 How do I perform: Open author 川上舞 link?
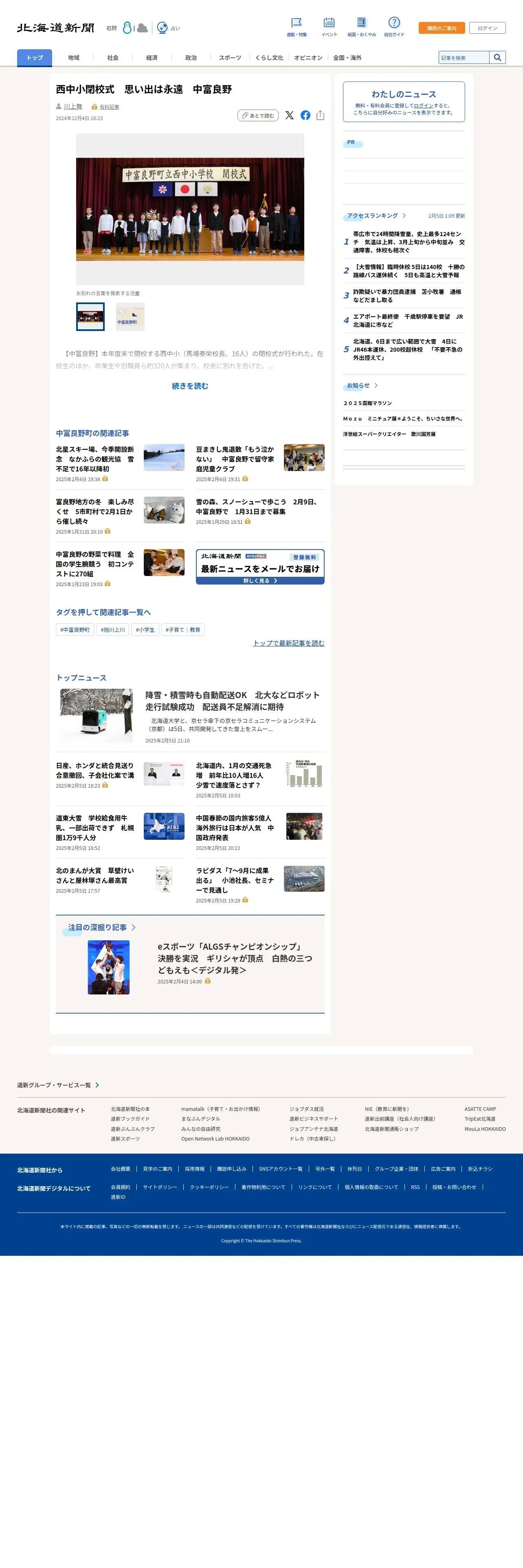click(x=73, y=107)
